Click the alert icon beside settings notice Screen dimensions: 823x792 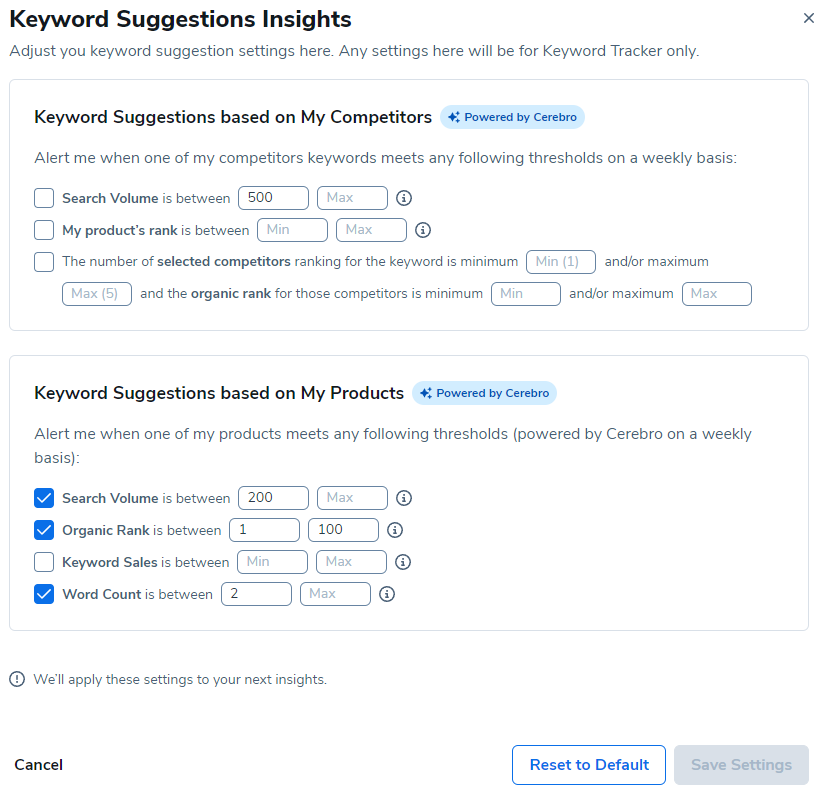tap(17, 680)
